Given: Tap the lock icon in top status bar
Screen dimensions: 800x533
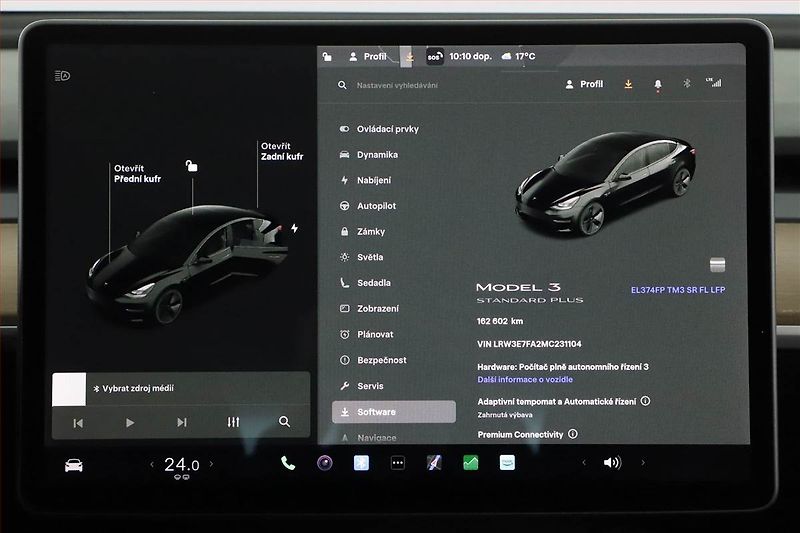Looking at the screenshot, I should [x=327, y=57].
